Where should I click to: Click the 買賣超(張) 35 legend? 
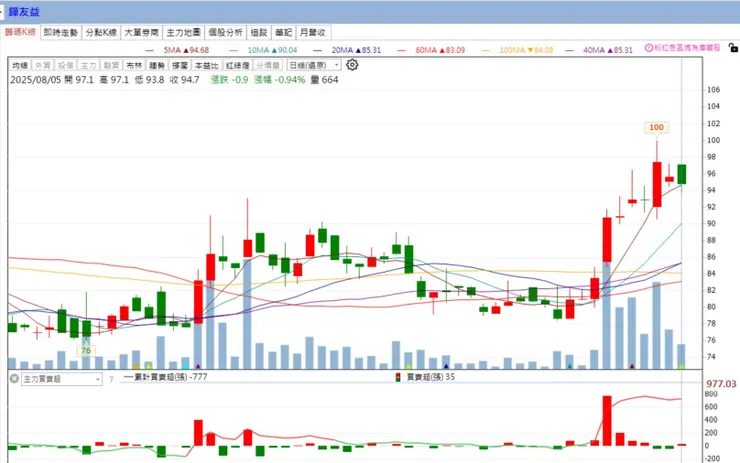coord(426,377)
